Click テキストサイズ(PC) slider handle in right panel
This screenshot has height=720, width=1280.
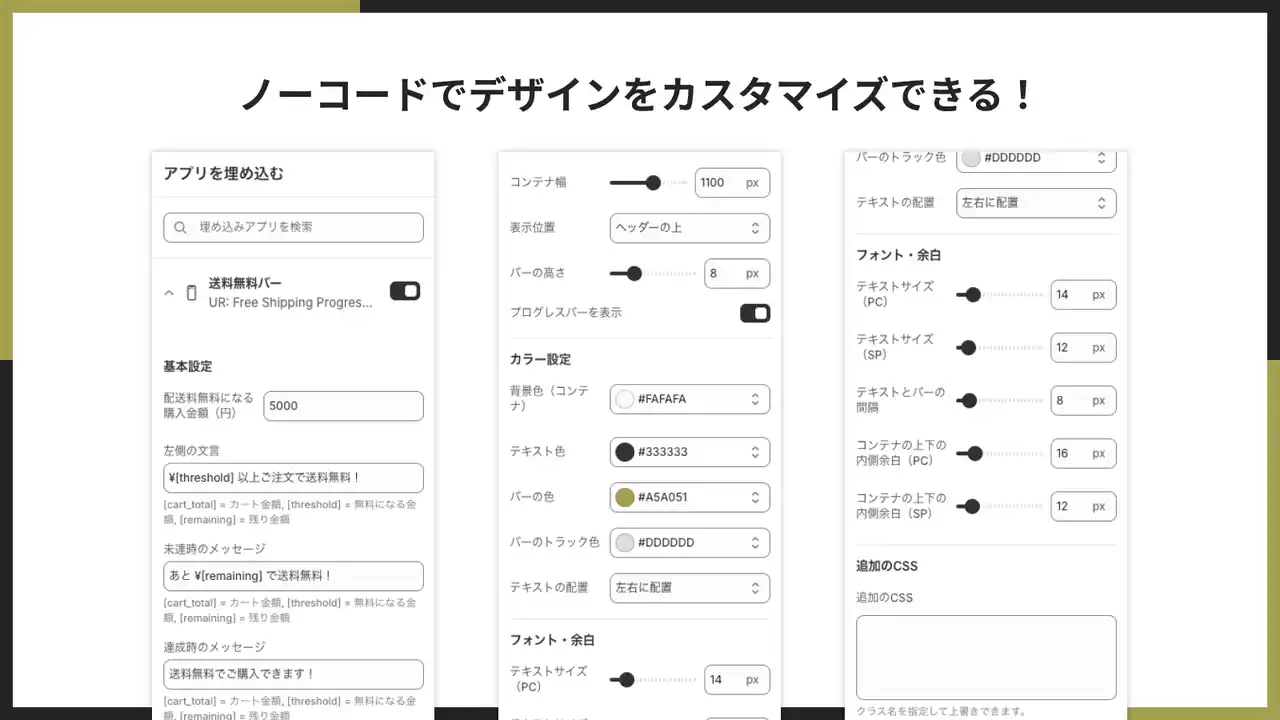973,295
